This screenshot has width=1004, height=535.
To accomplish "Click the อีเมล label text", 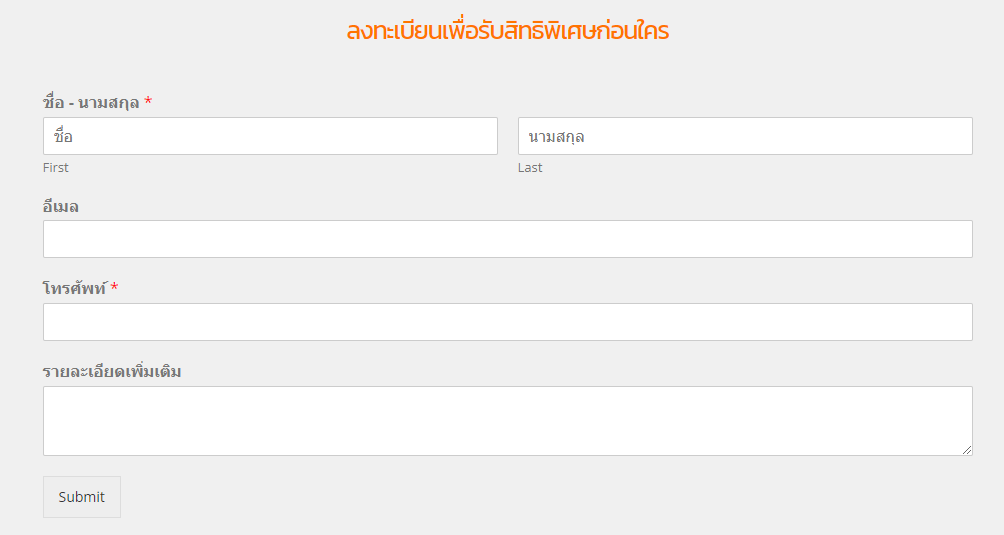I will point(61,207).
